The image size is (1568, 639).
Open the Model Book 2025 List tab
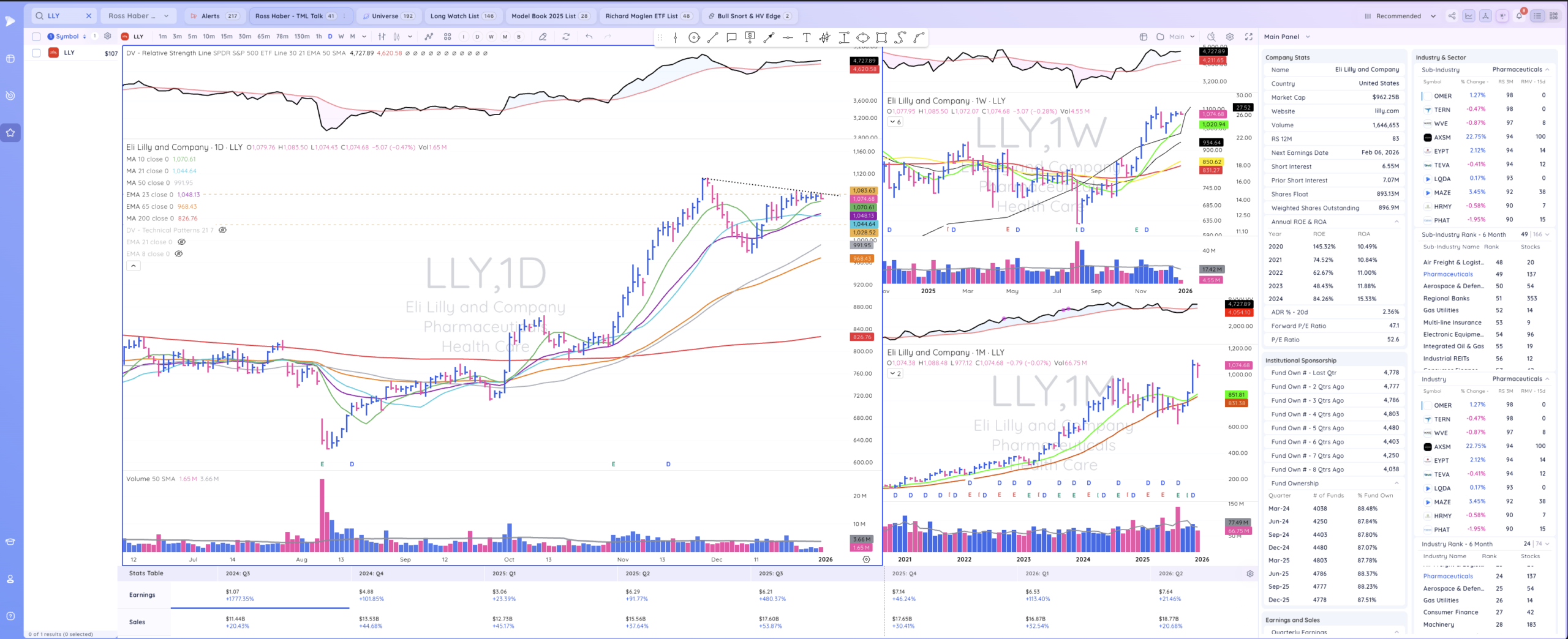(549, 16)
